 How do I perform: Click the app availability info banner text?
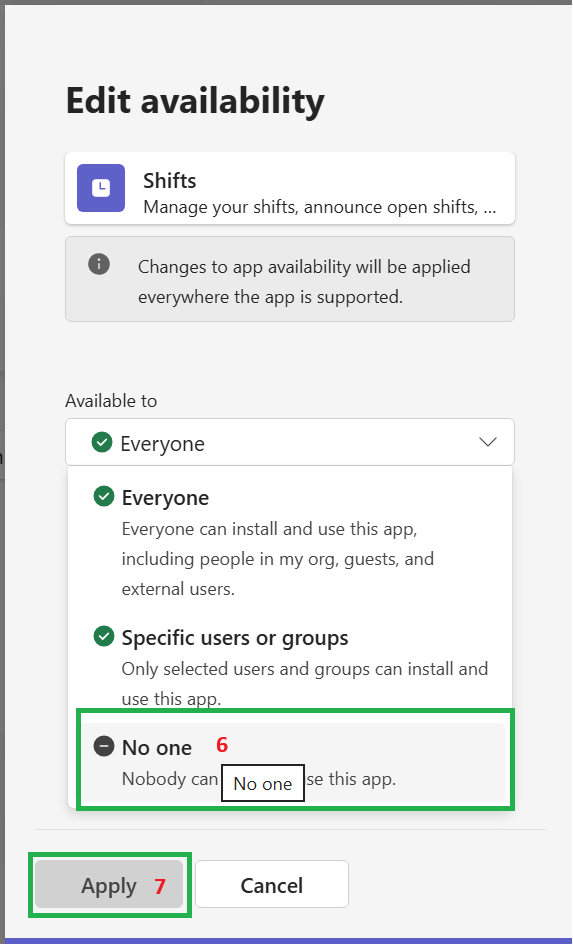304,282
